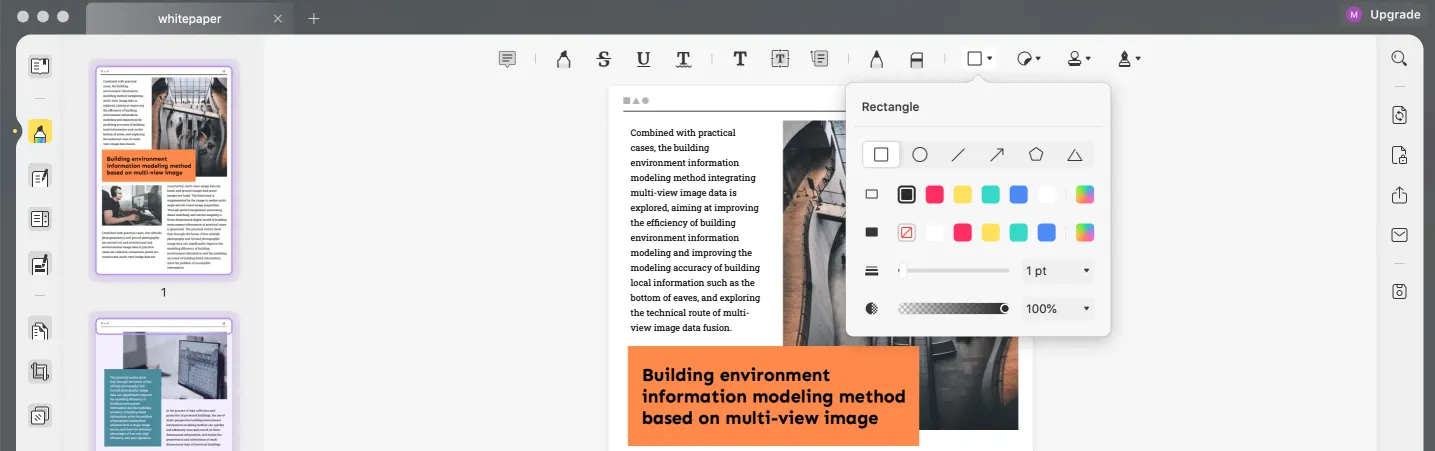Image resolution: width=1435 pixels, height=451 pixels.
Task: Close the whitepaper tab
Action: click(278, 18)
